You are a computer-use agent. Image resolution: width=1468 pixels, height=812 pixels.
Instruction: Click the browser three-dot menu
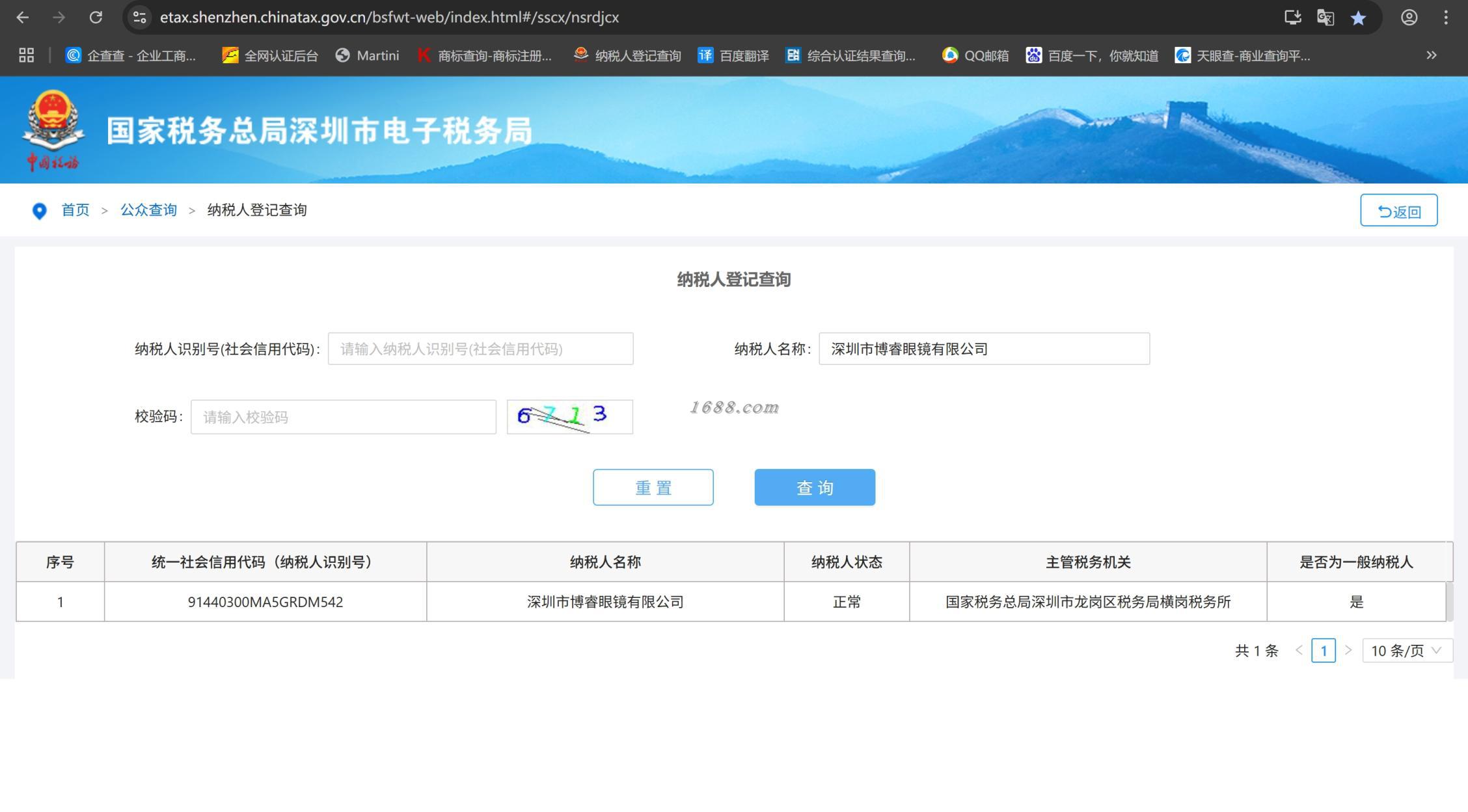[1445, 18]
